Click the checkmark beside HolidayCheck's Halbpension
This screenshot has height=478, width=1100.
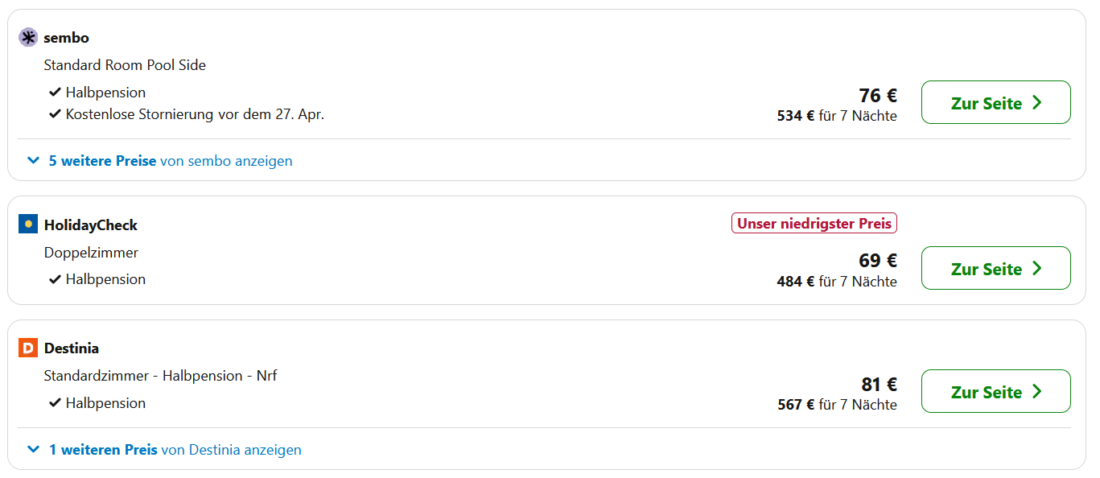tap(55, 280)
